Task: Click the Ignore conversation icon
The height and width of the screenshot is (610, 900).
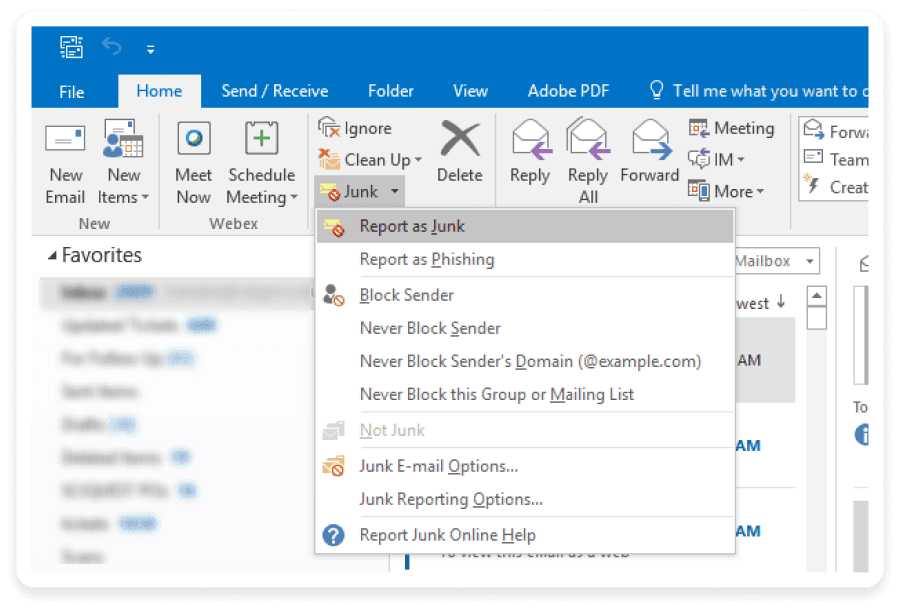Action: (329, 127)
